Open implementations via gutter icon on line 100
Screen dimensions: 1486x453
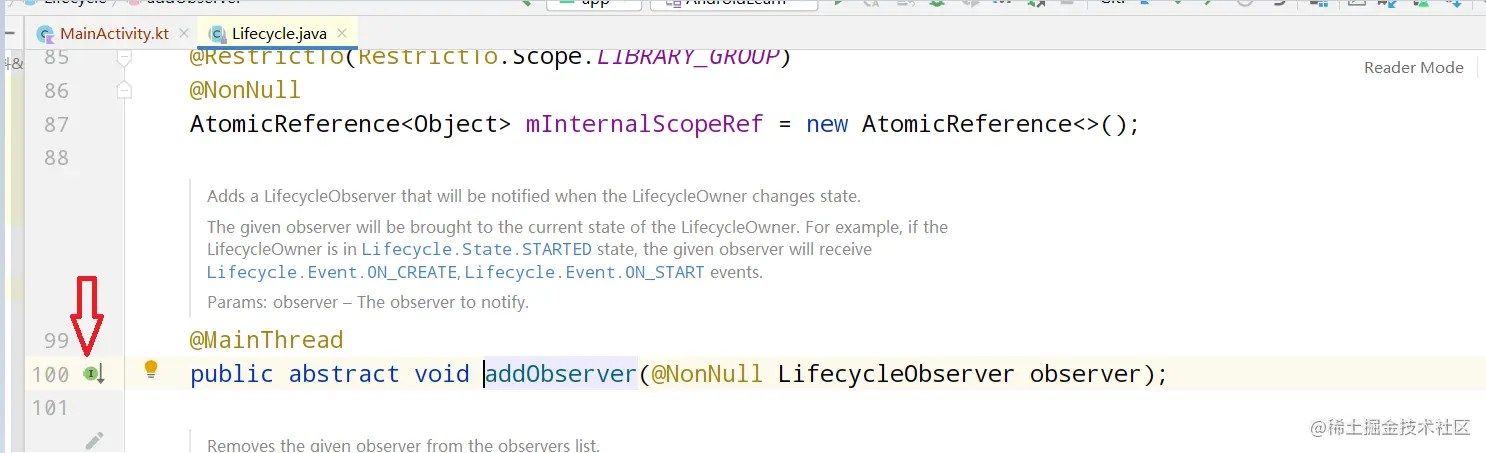[x=93, y=374]
